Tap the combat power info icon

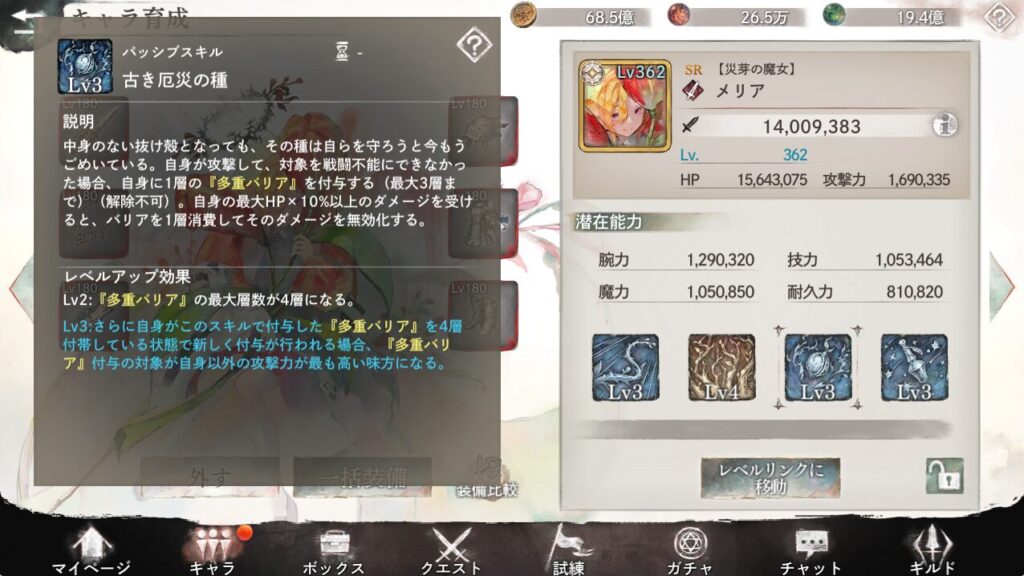pyautogui.click(x=944, y=124)
